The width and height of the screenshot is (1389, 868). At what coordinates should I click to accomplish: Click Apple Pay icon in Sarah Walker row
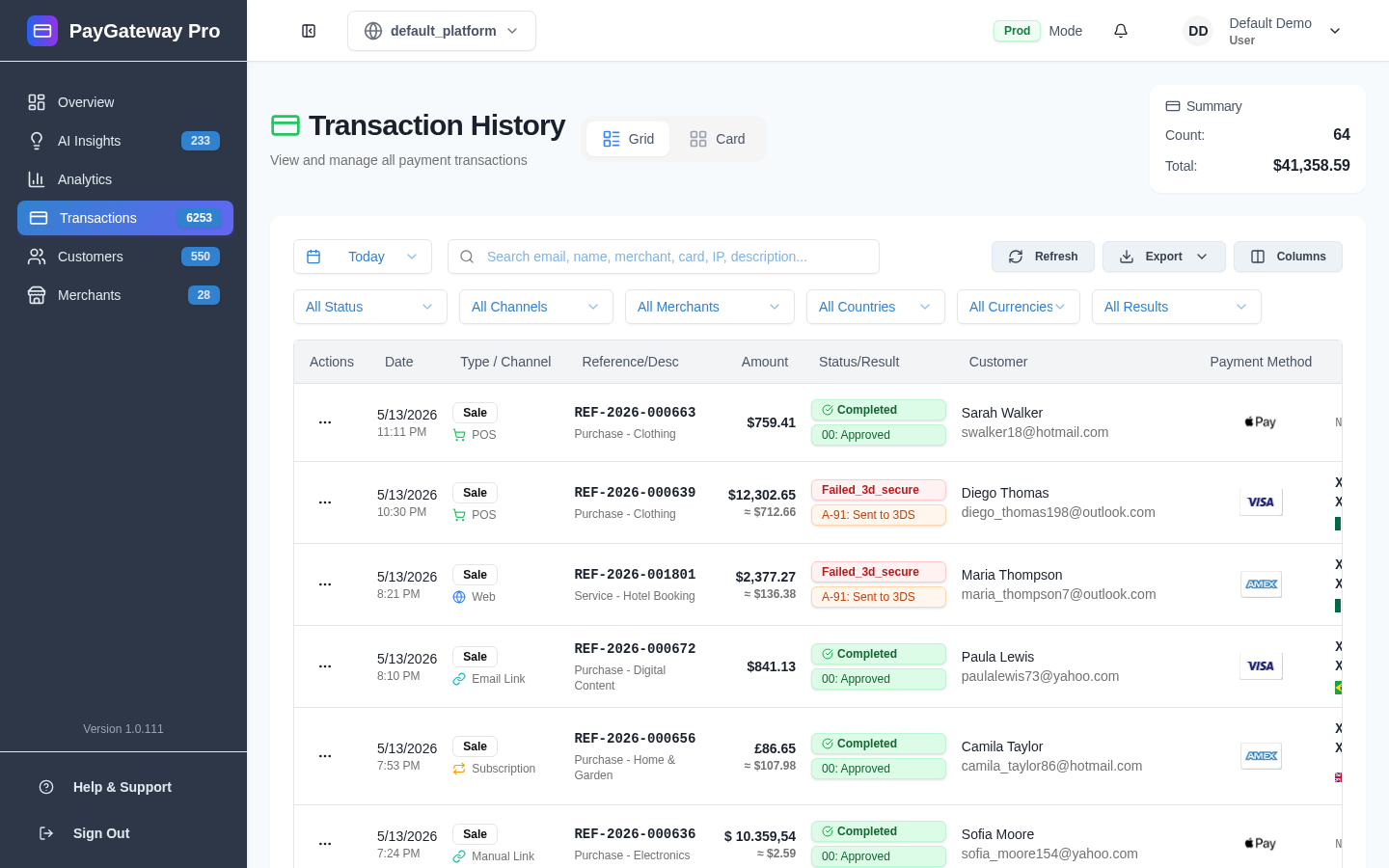point(1261,422)
